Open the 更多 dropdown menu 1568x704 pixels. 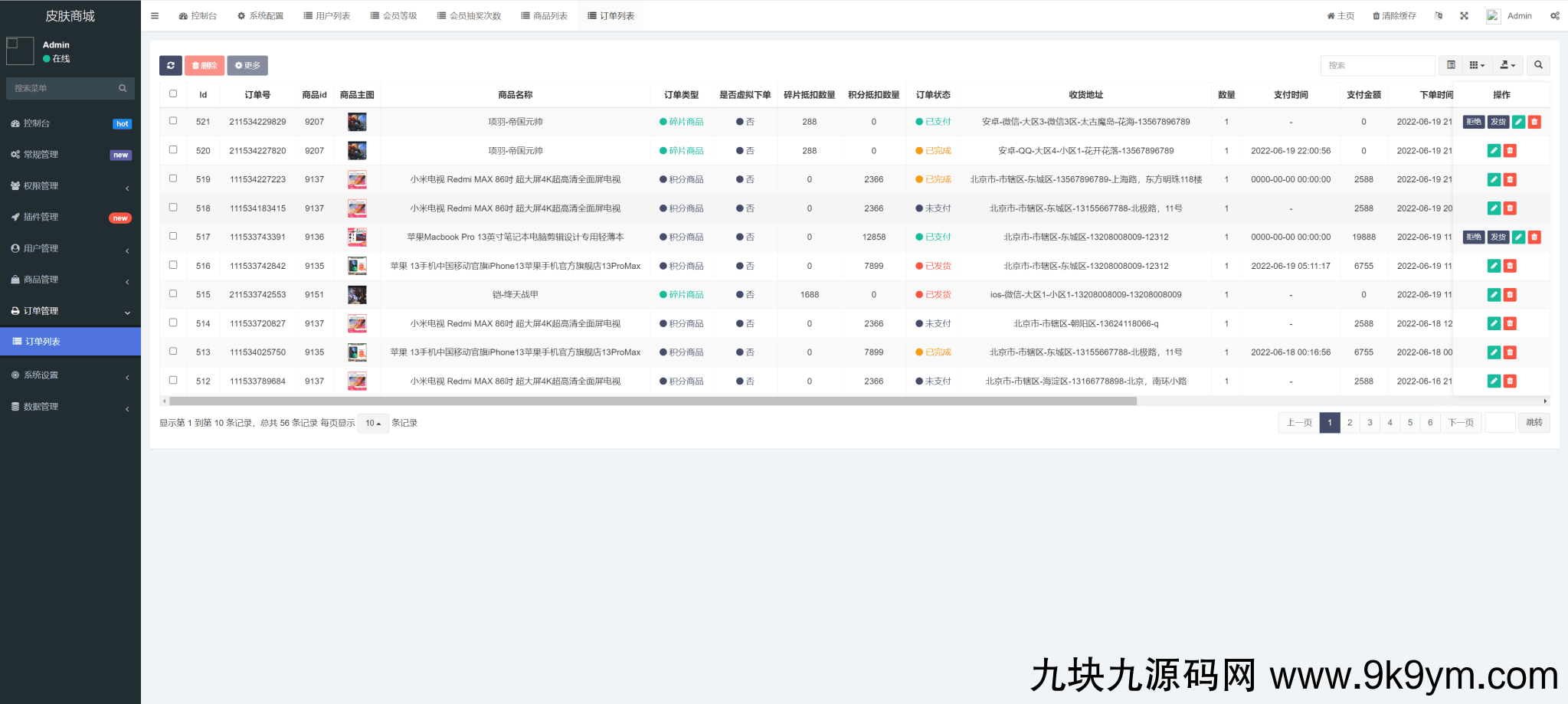click(x=247, y=65)
